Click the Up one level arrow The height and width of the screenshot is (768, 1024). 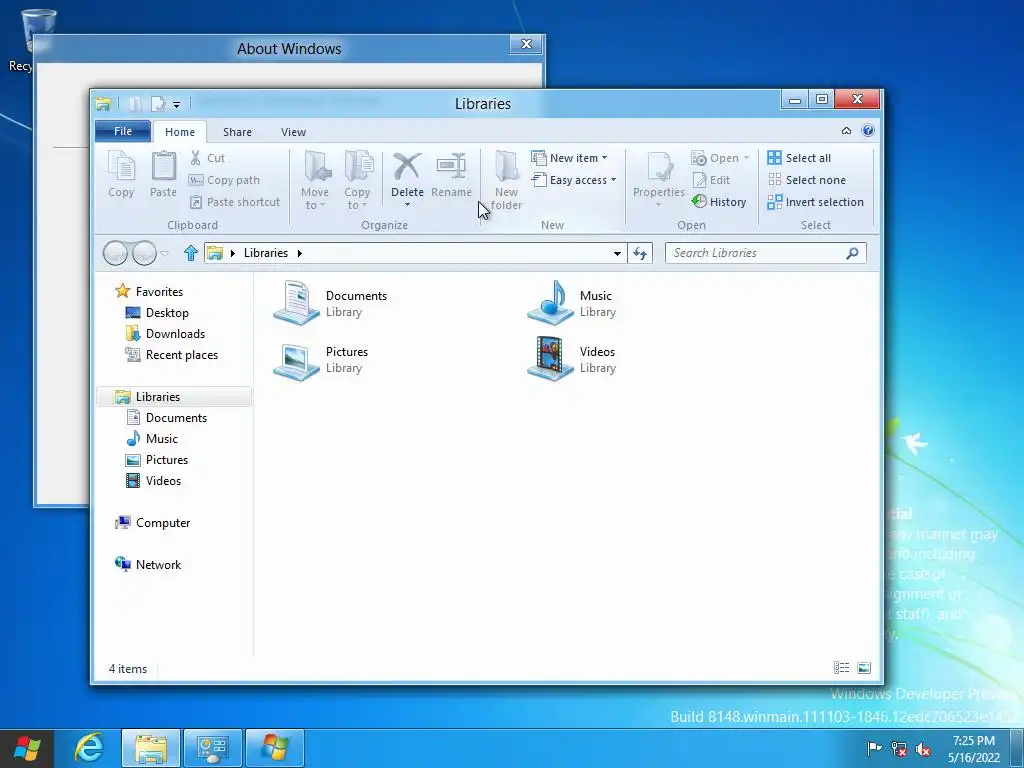coord(190,253)
